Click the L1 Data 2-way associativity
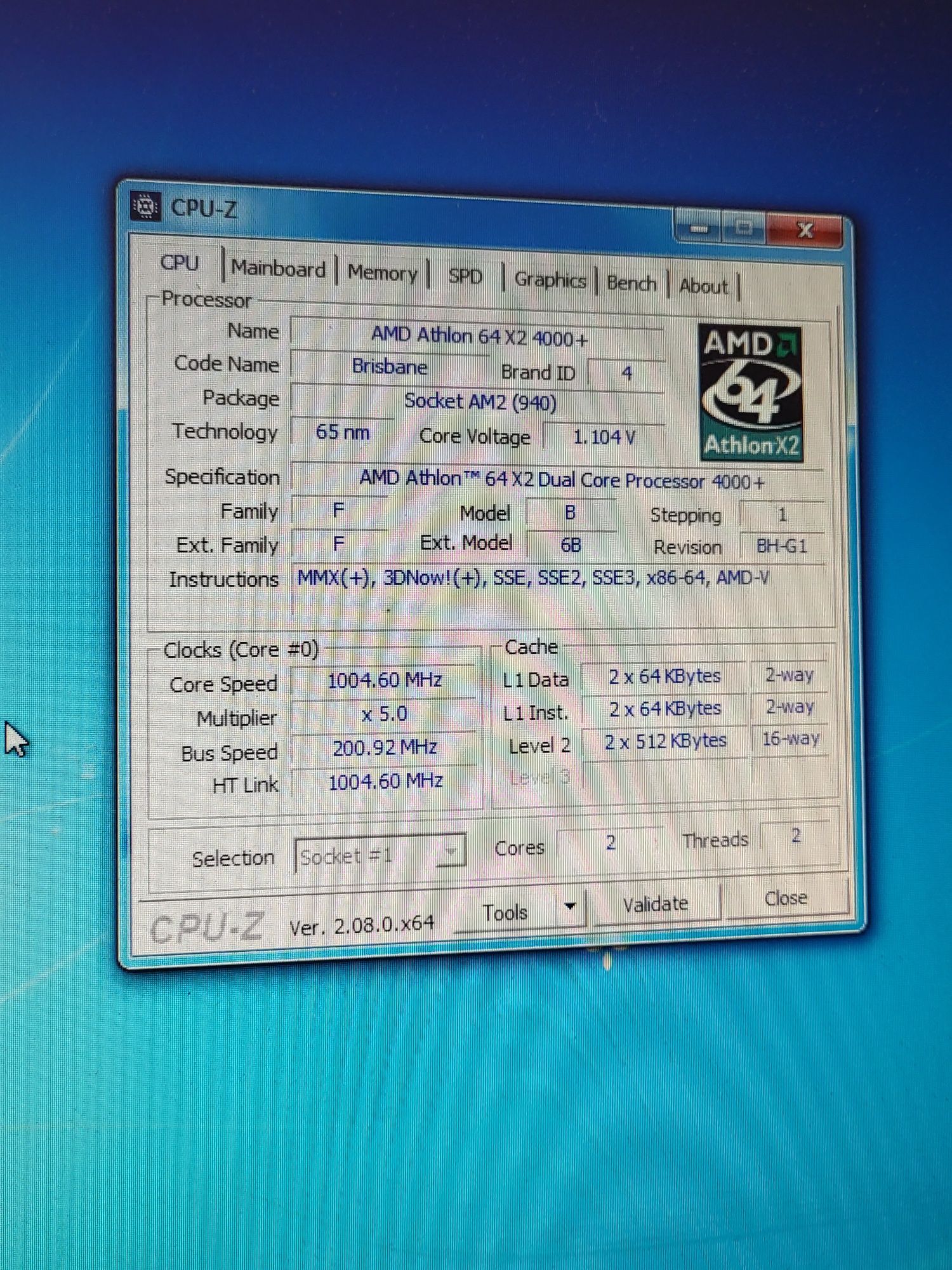Viewport: 952px width, 1270px height. [789, 674]
